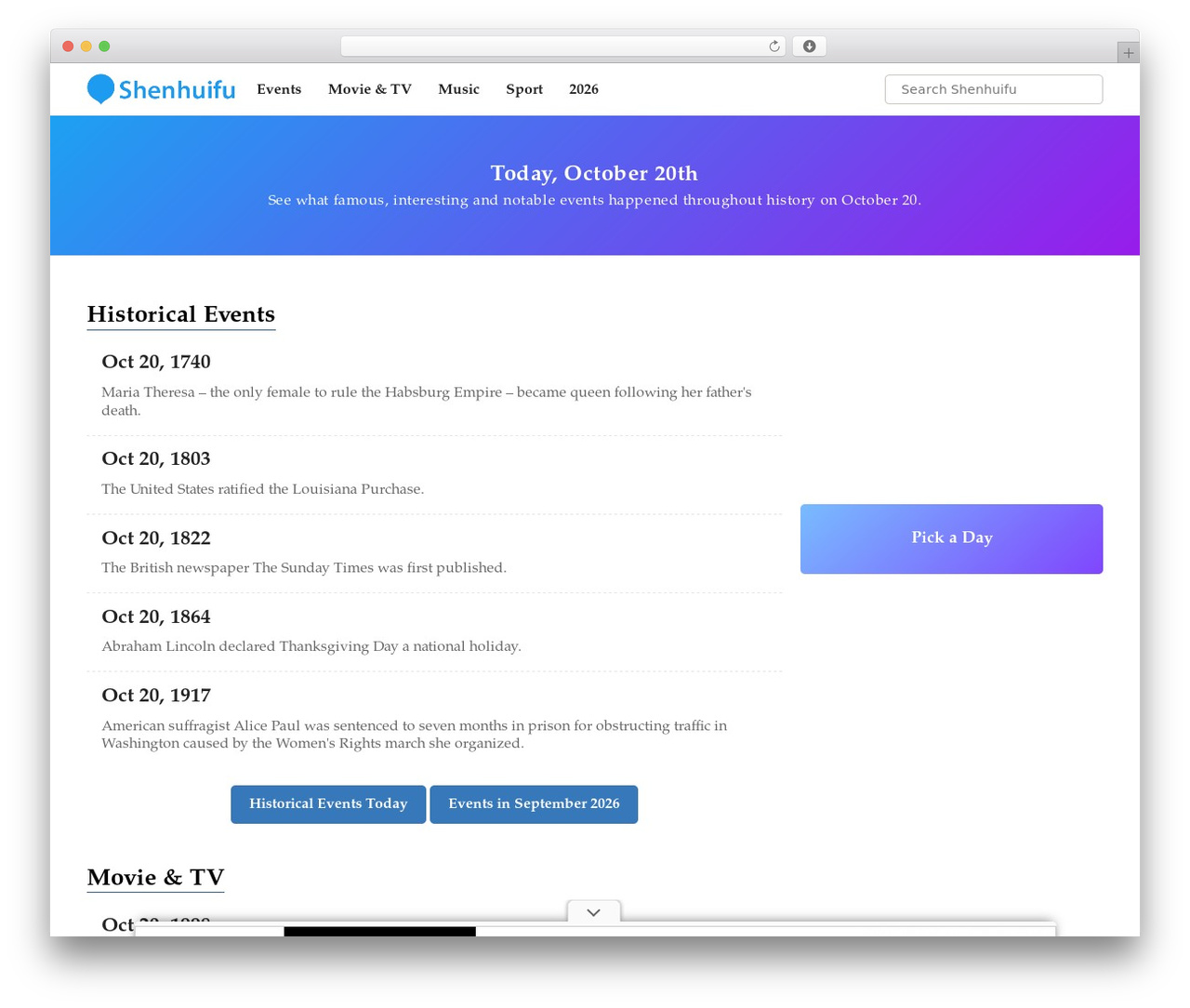
Task: Go to the Music section in navigation
Action: 458,89
